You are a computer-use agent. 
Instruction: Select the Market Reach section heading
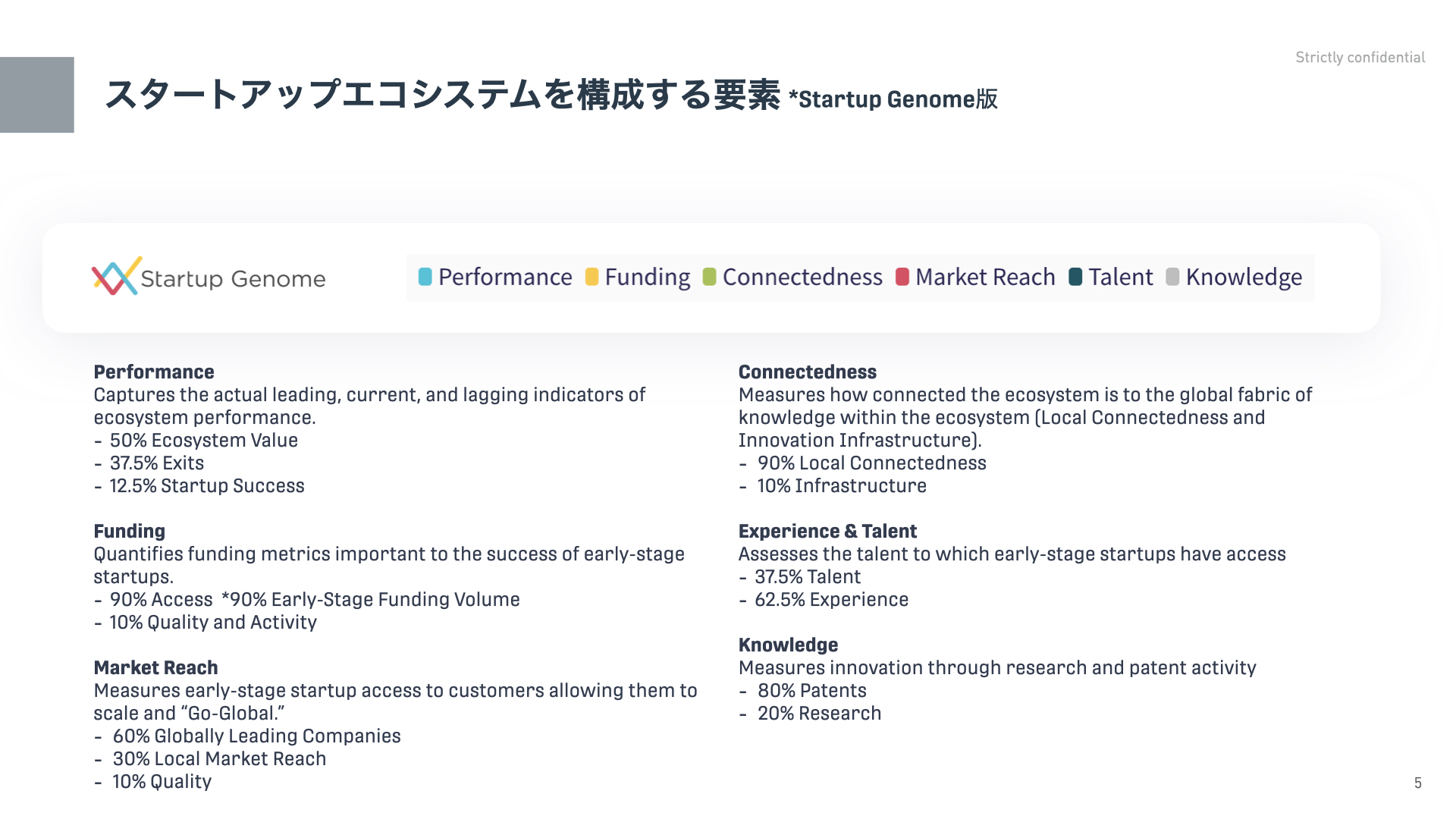point(155,668)
